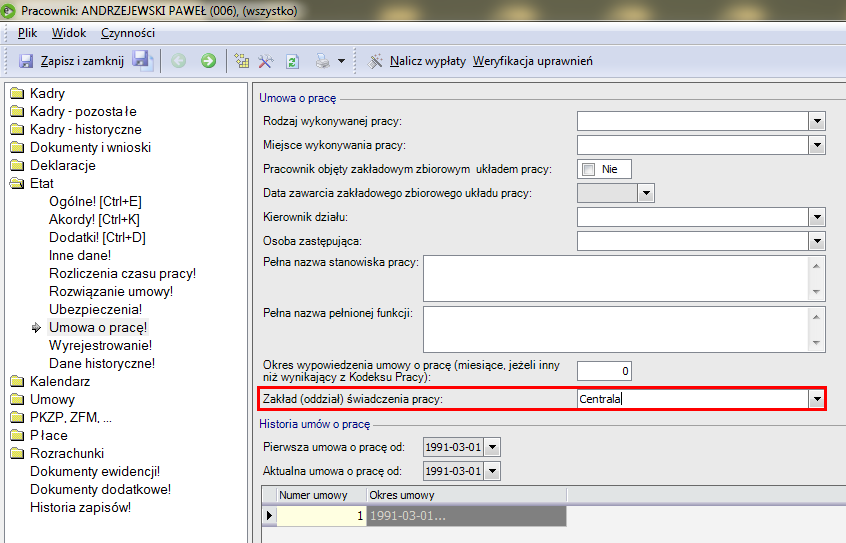
Task: Click the Okres umowy cell 1991-03-01...
Action: coord(467,515)
